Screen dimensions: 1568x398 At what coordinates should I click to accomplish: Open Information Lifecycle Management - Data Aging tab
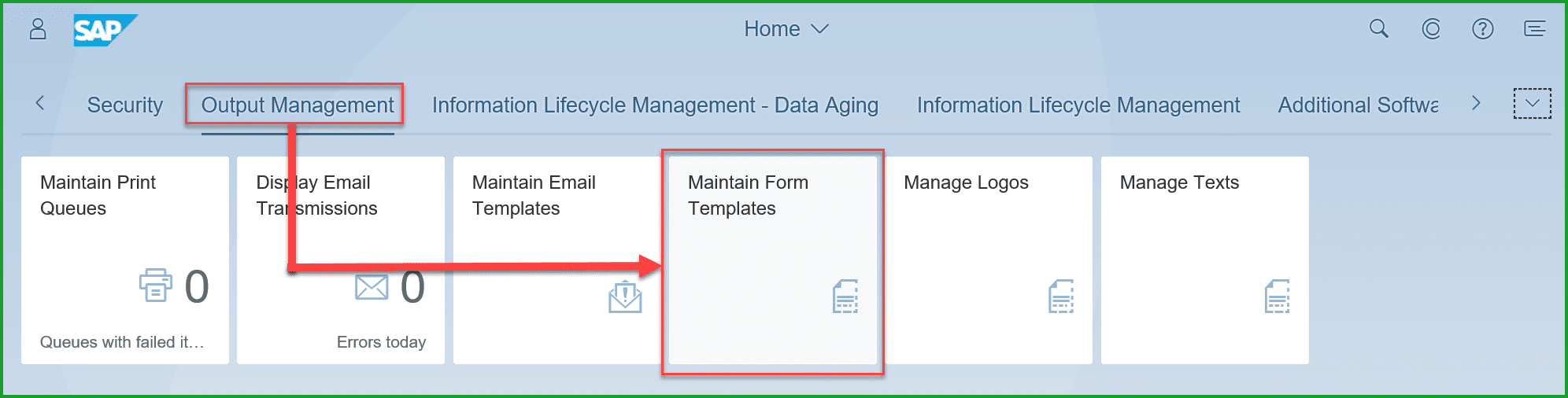655,105
